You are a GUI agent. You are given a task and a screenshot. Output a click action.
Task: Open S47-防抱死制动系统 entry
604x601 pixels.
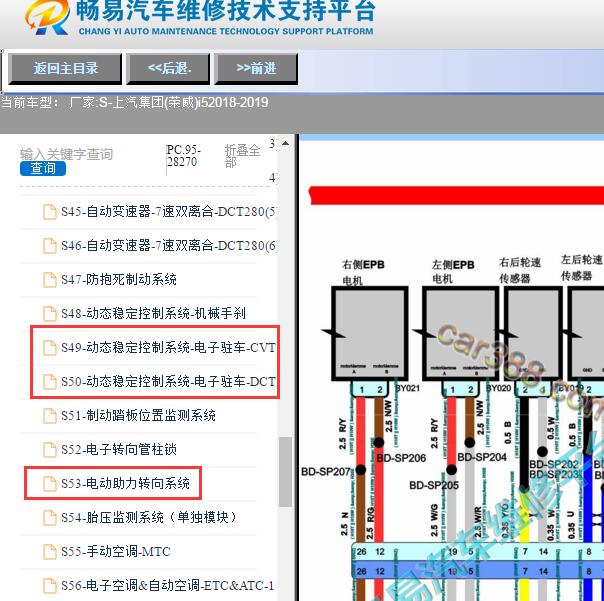click(119, 279)
